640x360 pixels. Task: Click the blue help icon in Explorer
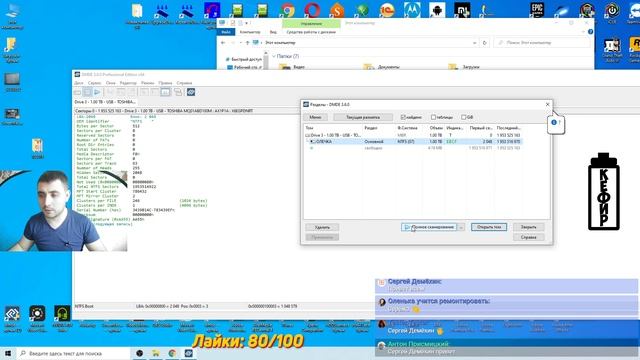click(590, 32)
